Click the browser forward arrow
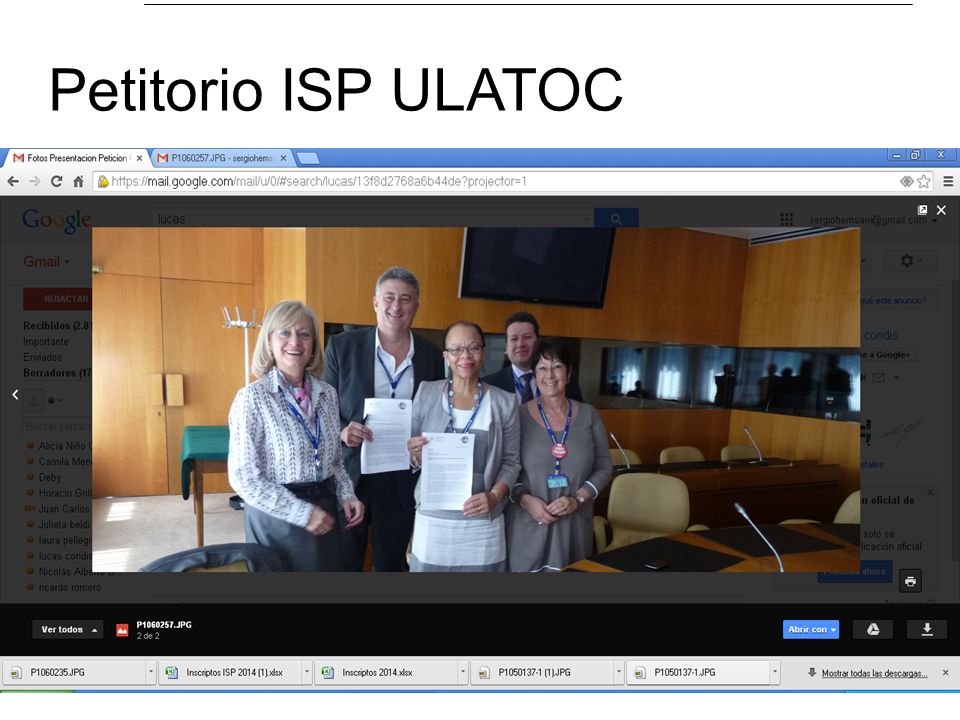960x720 pixels. (35, 181)
